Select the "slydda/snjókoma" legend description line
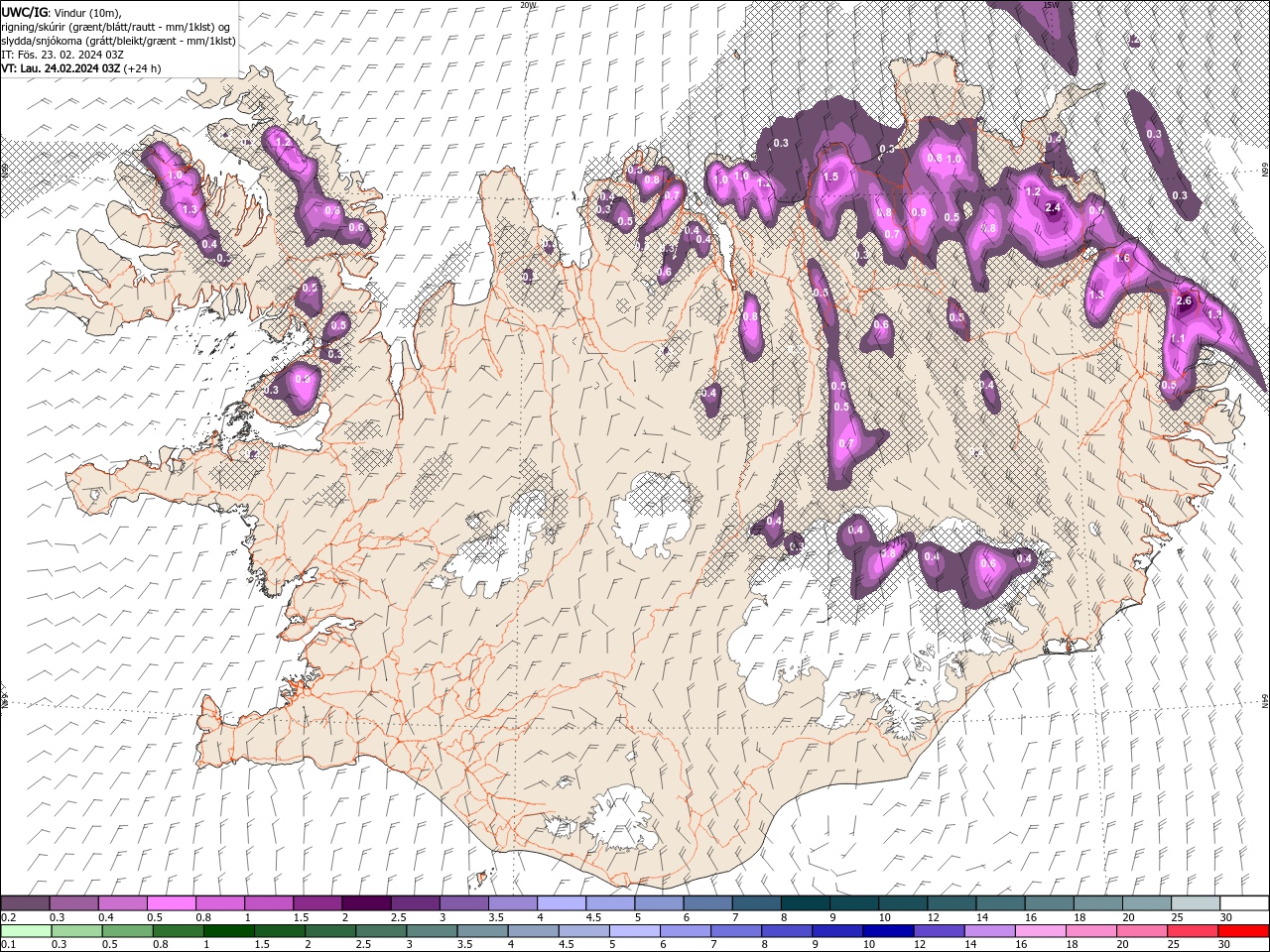The image size is (1270, 952). coord(119,41)
